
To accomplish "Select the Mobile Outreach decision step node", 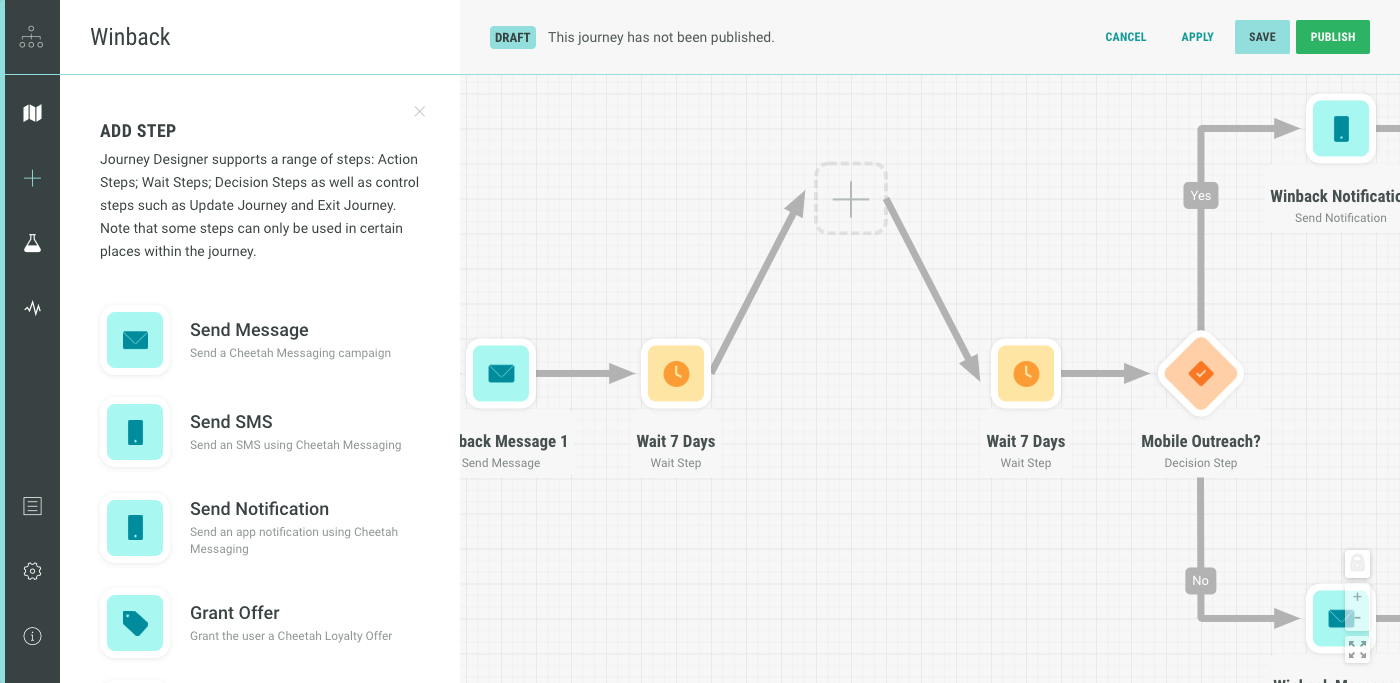I will tap(1200, 374).
